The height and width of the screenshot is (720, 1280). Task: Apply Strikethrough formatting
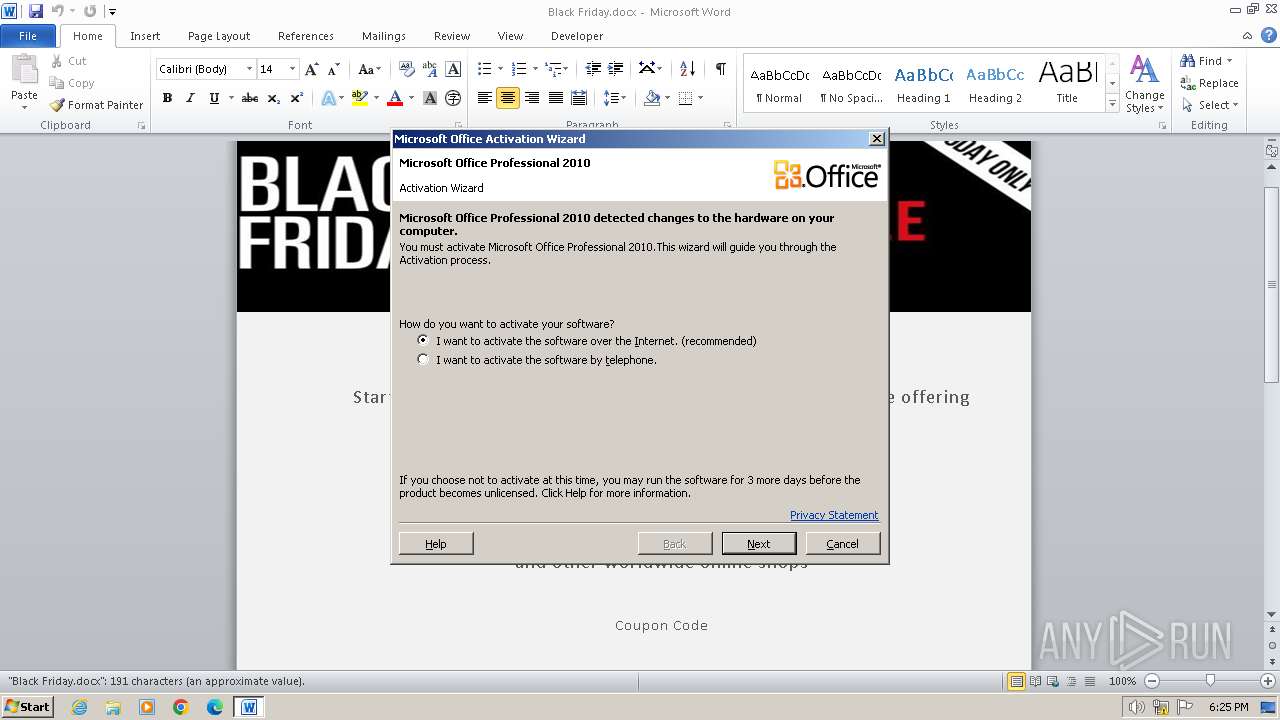click(250, 98)
